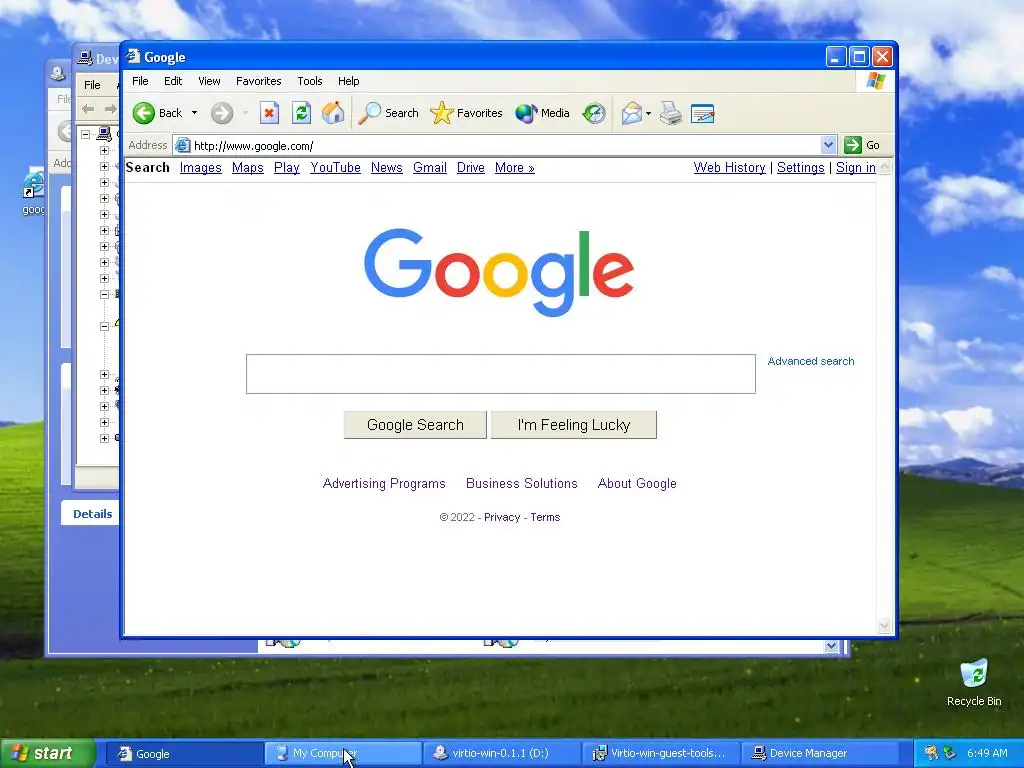Switch to Device Manager on the taskbar
This screenshot has width=1024, height=768.
tap(820, 754)
